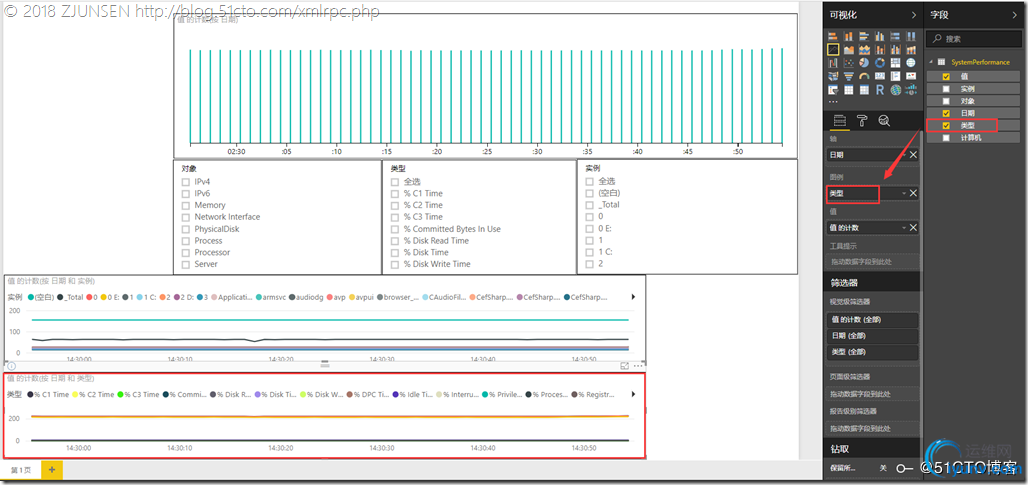Select the 100% stacked bar chart visualization

[896, 36]
